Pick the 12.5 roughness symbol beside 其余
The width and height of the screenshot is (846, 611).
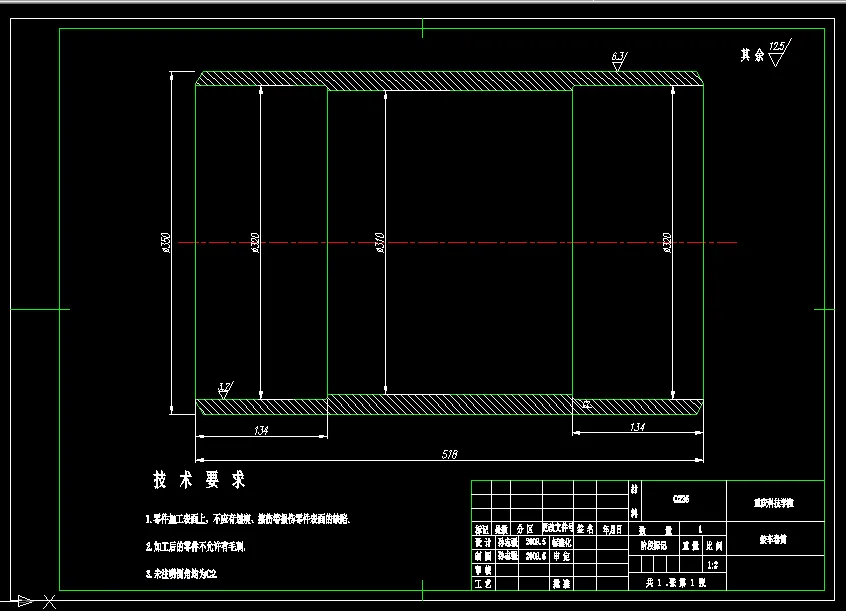click(x=779, y=52)
